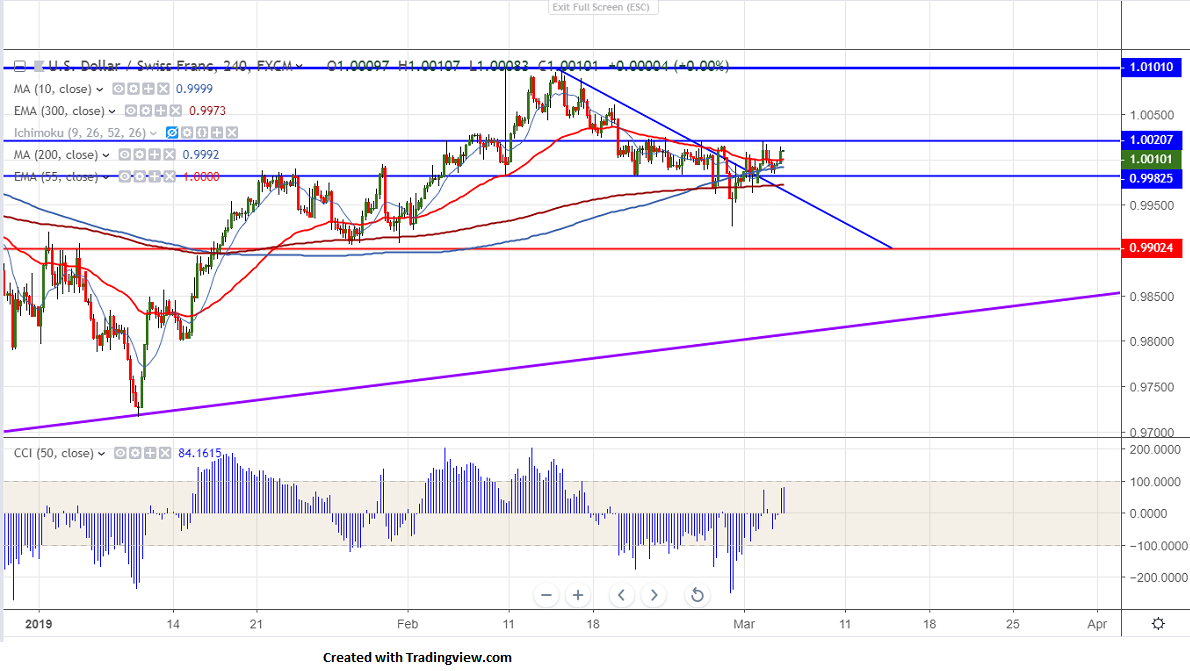Toggle visibility of MA (200, close)
The width and height of the screenshot is (1190, 671).
pyautogui.click(x=124, y=154)
